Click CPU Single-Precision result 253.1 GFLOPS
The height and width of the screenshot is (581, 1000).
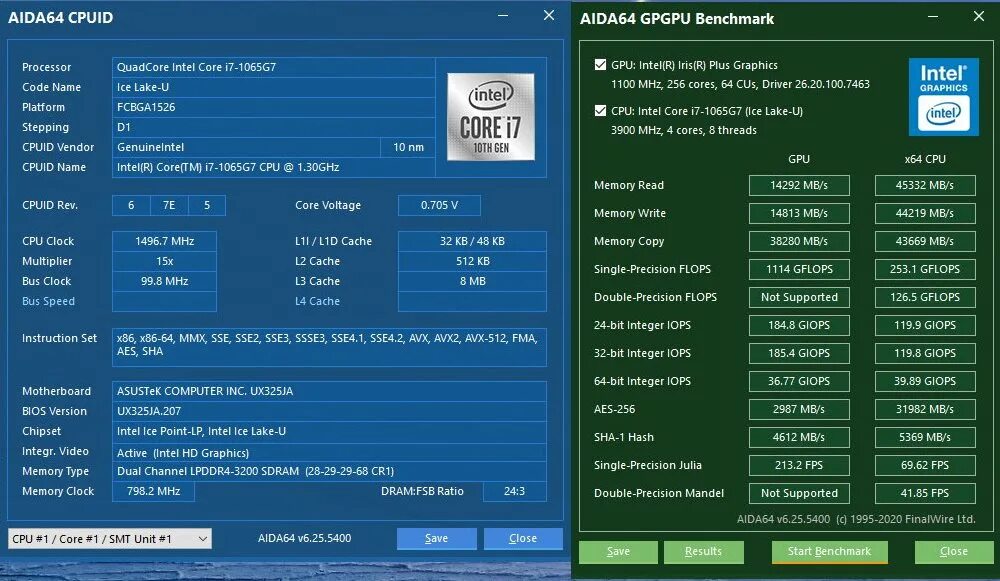[x=925, y=269]
